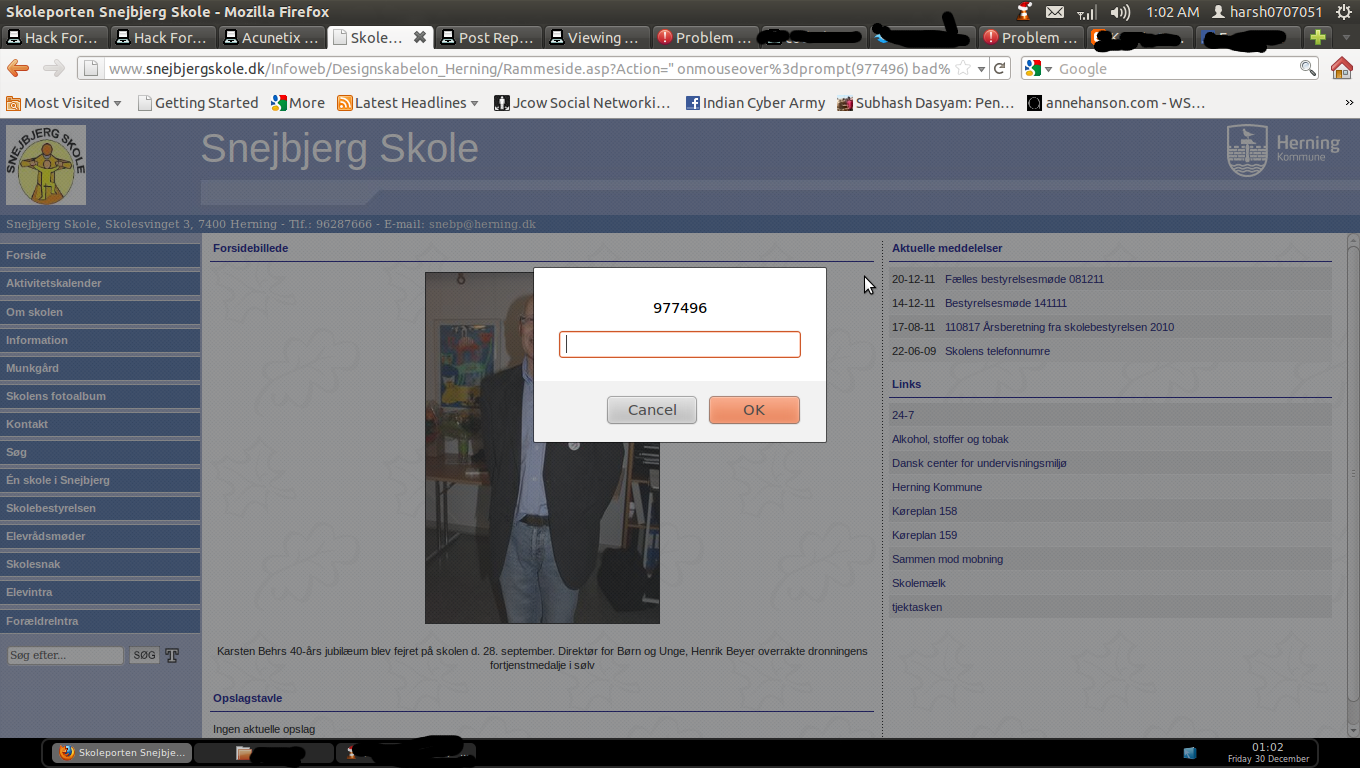Click the search magnifier icon in Google box

[x=1307, y=68]
